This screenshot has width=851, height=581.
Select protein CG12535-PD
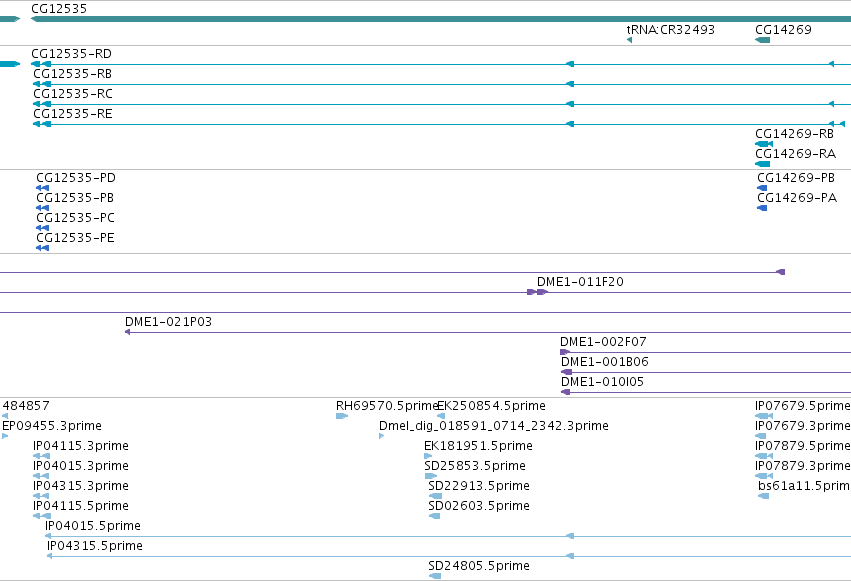76,178
